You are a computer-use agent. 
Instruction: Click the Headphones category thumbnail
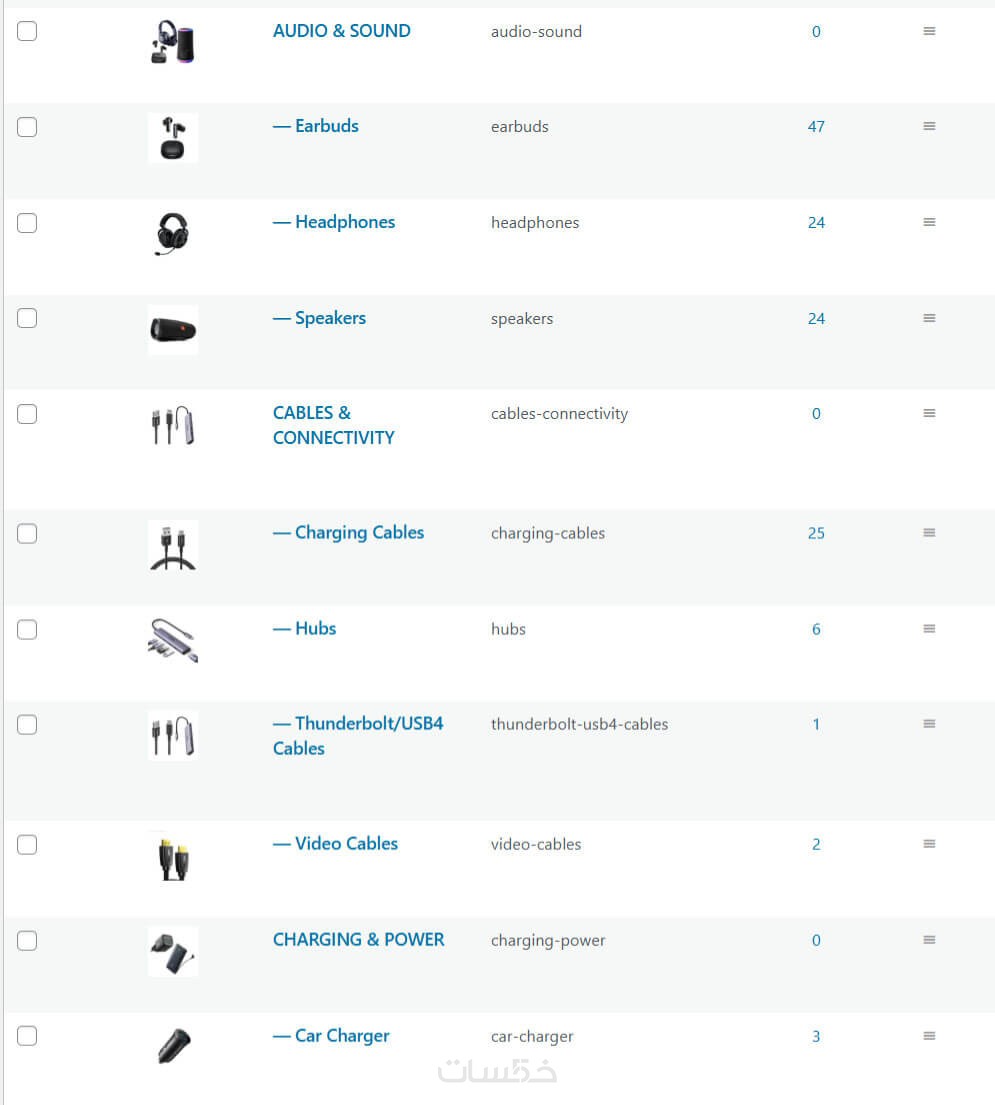tap(173, 233)
